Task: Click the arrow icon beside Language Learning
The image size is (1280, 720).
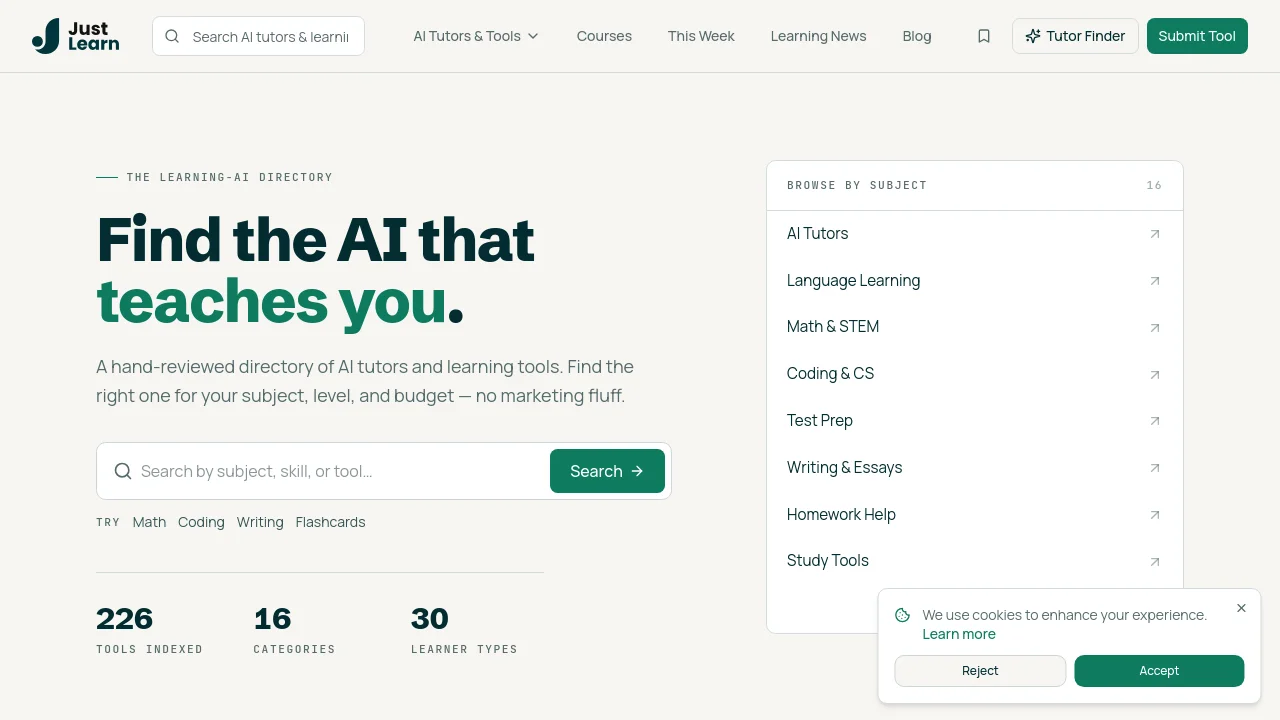Action: [1155, 281]
